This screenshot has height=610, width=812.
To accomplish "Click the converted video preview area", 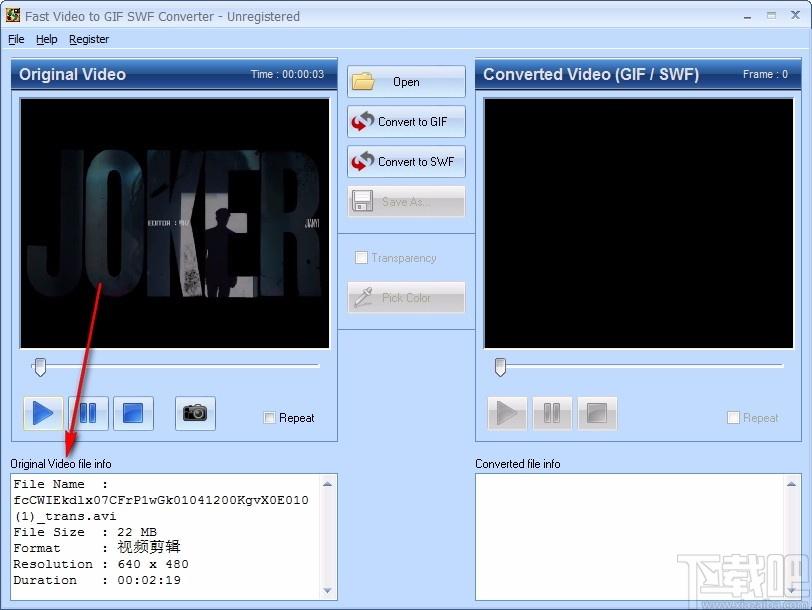I will coord(639,223).
